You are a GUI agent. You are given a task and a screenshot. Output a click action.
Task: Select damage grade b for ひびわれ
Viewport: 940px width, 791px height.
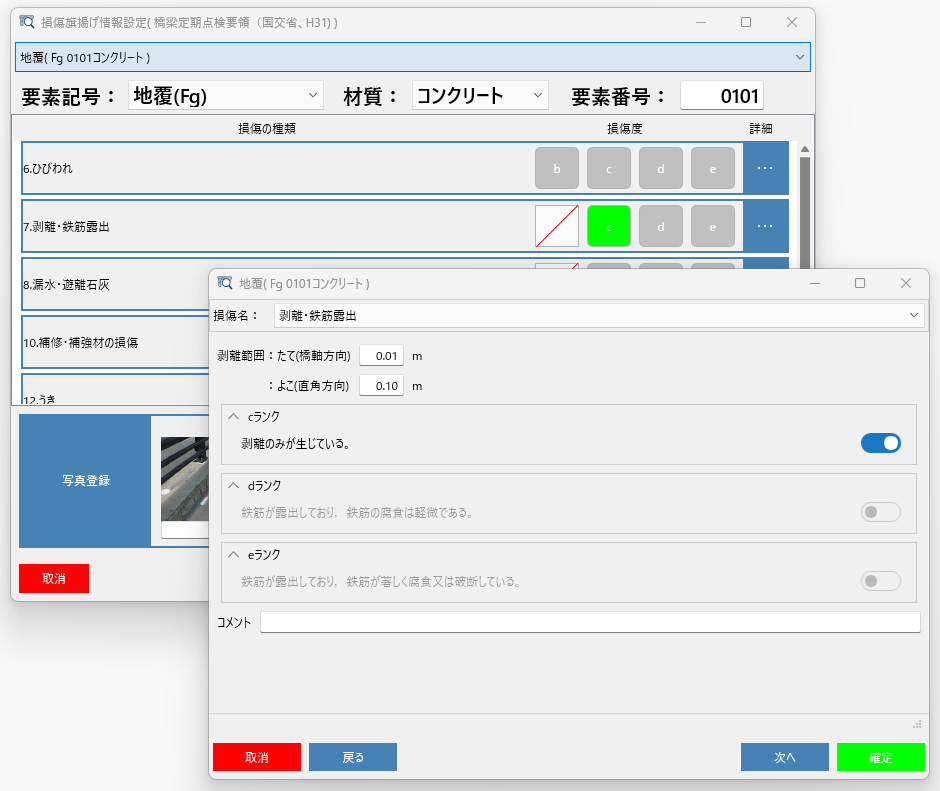click(x=557, y=169)
